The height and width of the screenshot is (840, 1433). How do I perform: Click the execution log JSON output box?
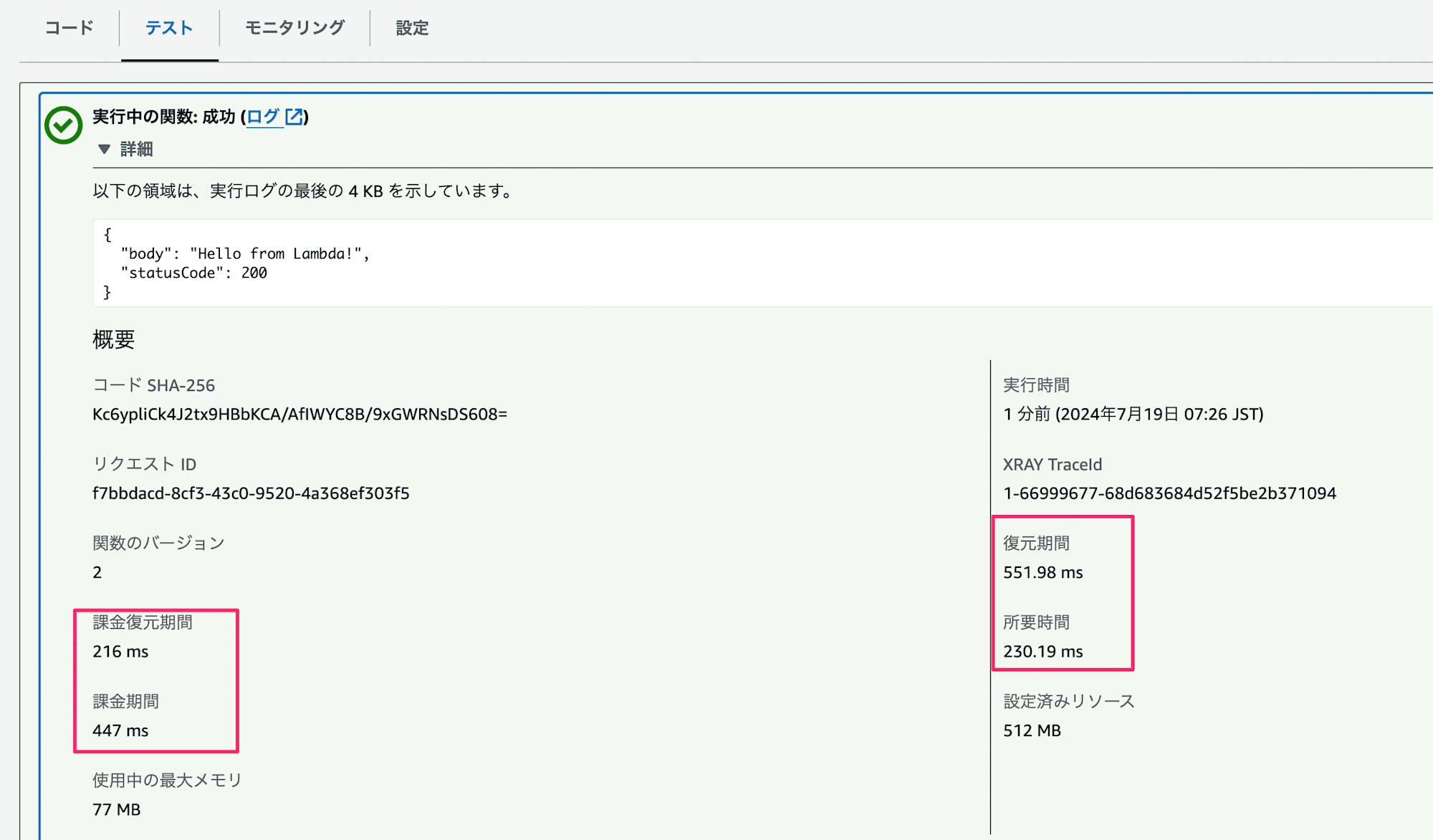coord(762,263)
